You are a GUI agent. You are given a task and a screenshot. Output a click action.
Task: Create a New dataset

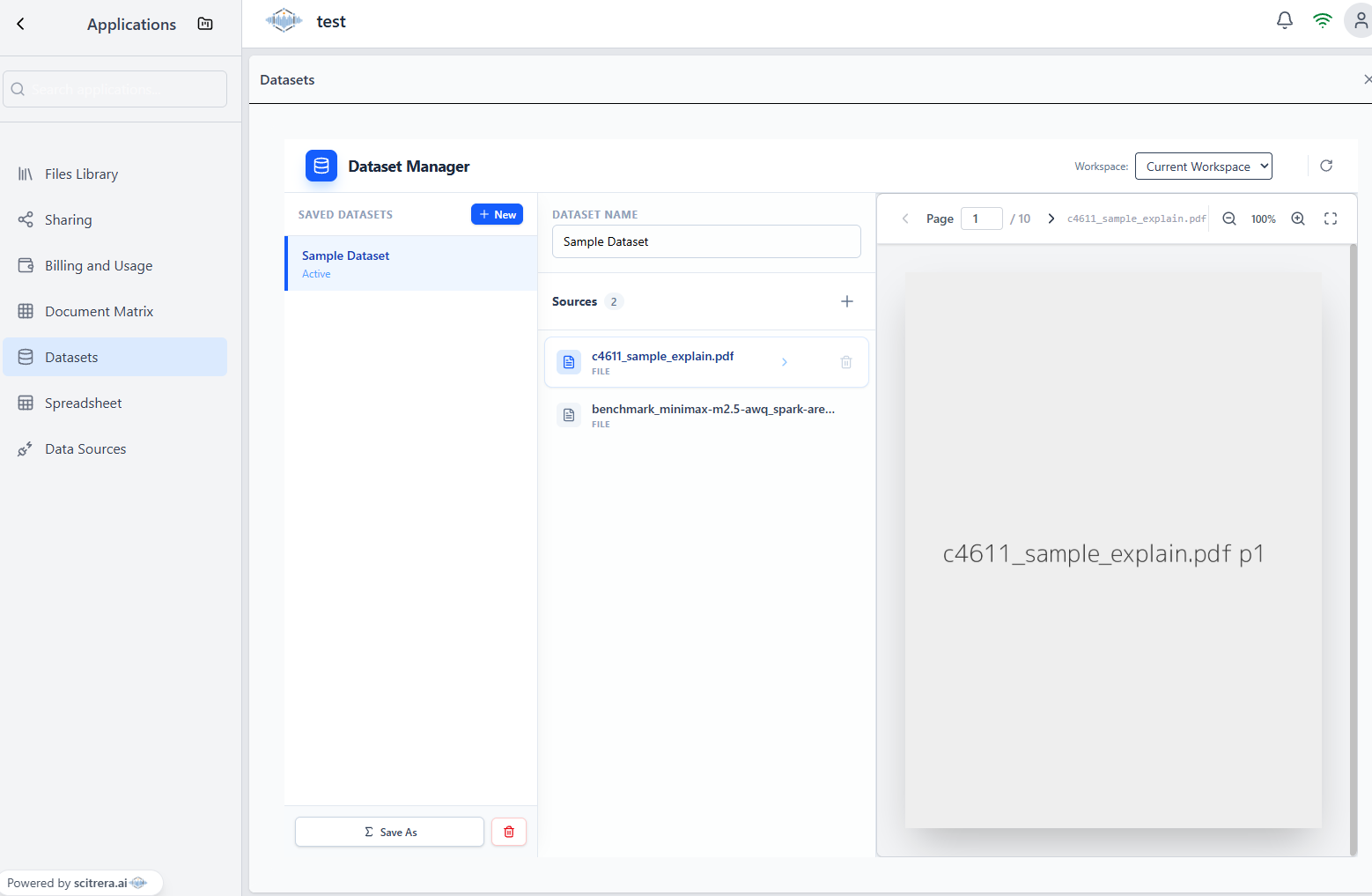(497, 214)
